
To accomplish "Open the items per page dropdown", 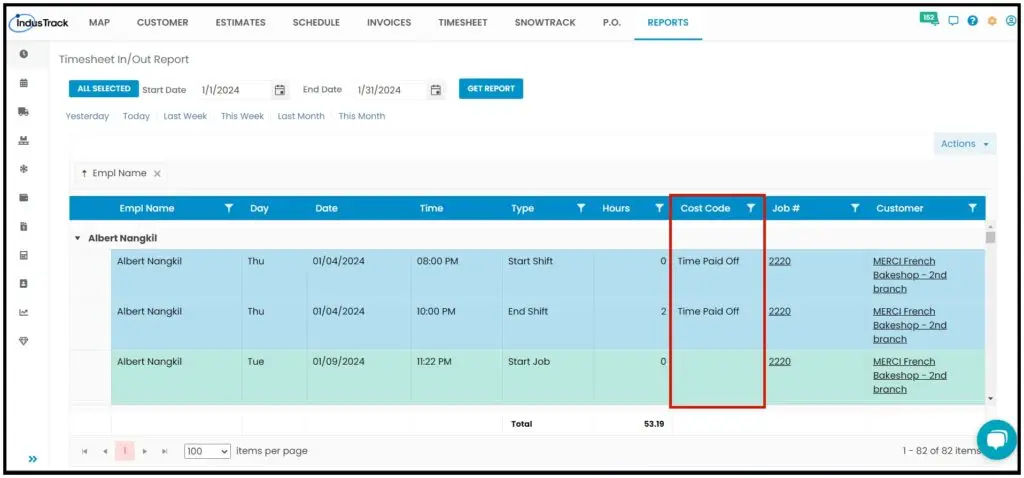I will tap(208, 451).
